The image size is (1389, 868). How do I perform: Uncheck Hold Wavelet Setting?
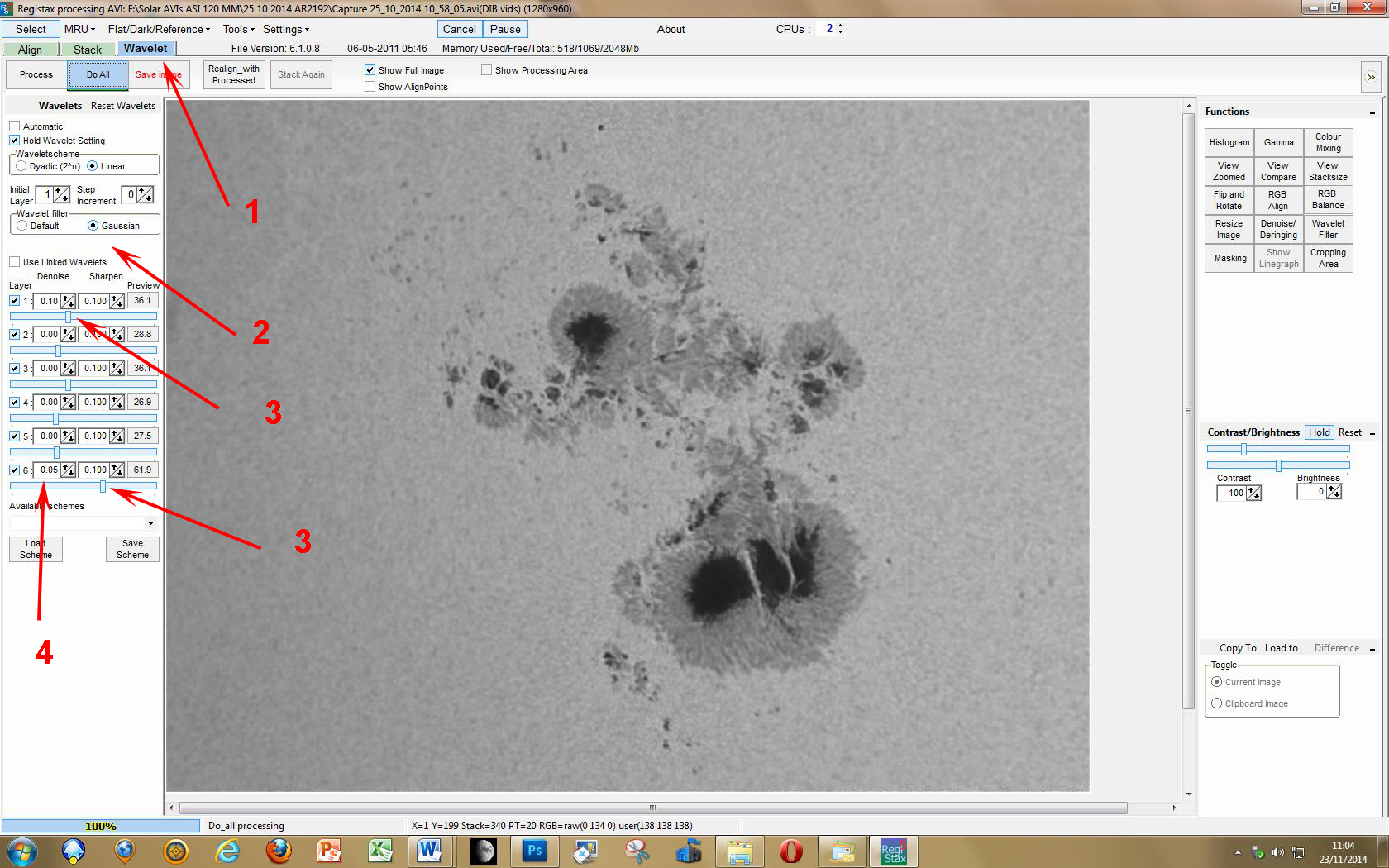point(15,141)
